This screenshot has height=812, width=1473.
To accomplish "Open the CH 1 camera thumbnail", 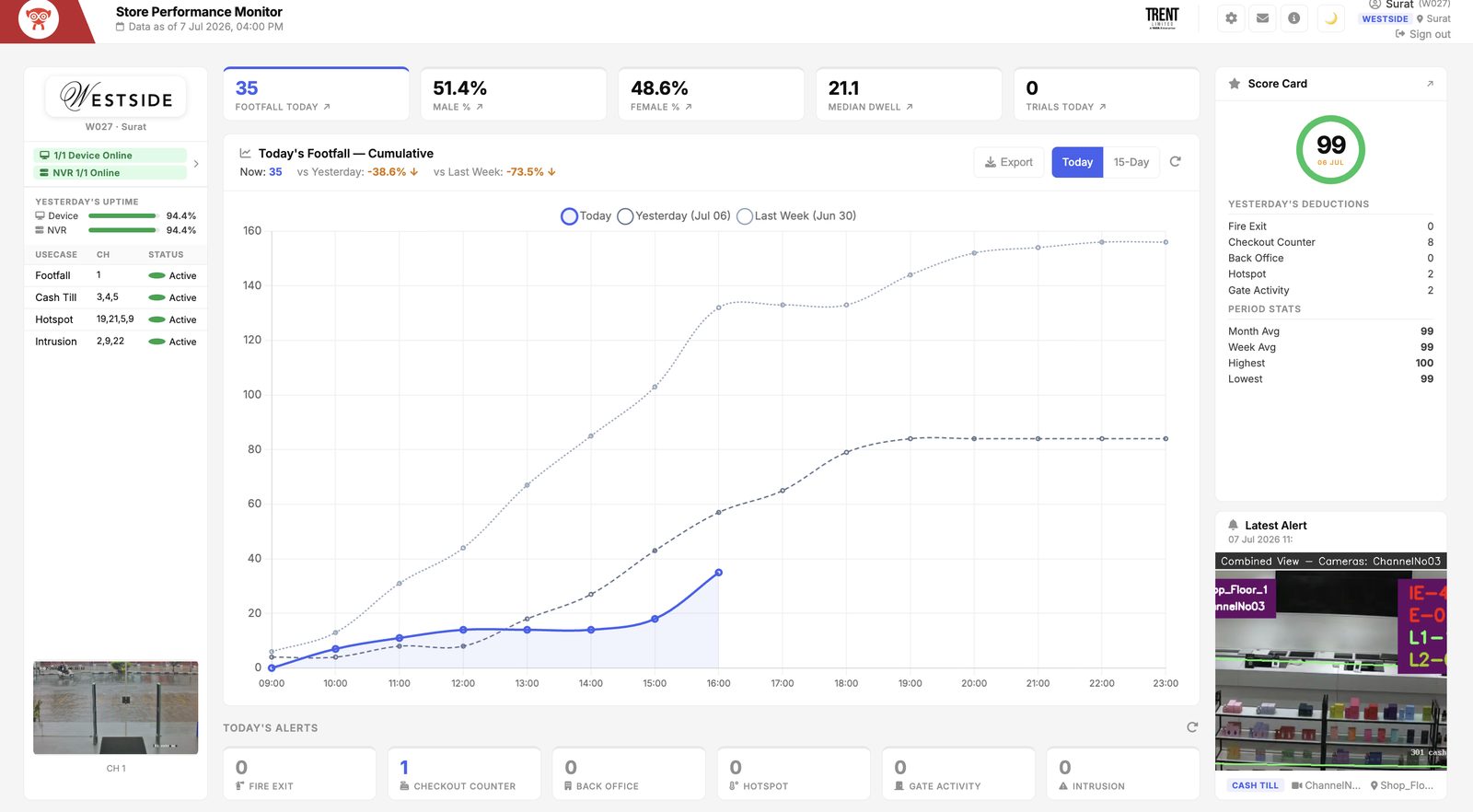I will point(116,708).
